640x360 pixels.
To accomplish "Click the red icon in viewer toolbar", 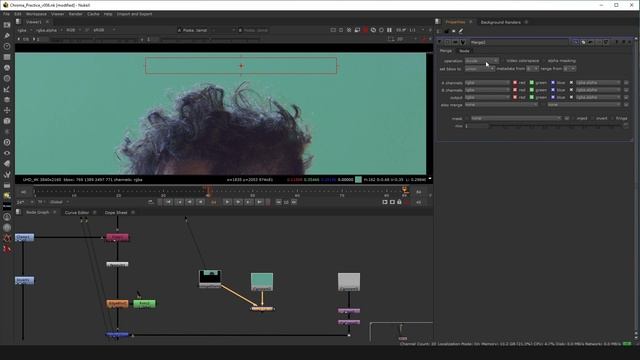I will pyautogui.click(x=365, y=30).
